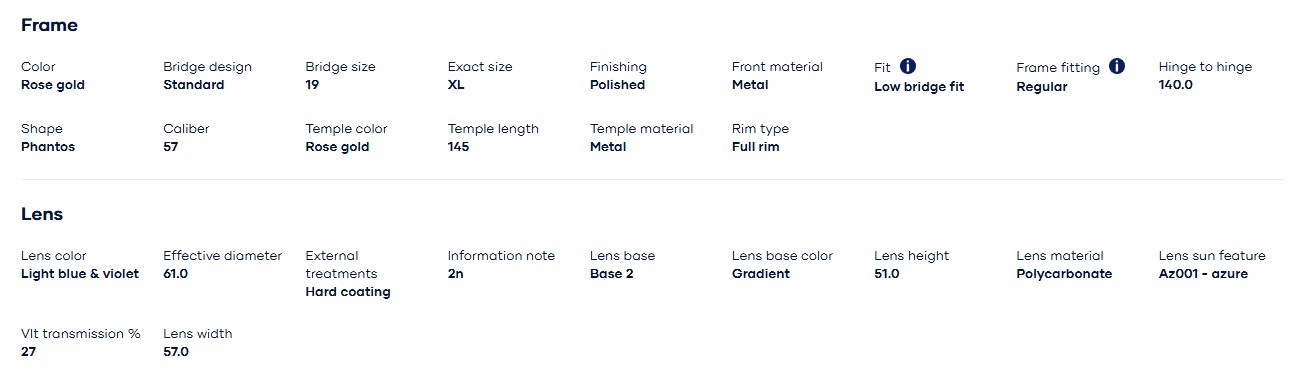1304x375 pixels.
Task: Click the Phantos shape value
Action: 48,147
